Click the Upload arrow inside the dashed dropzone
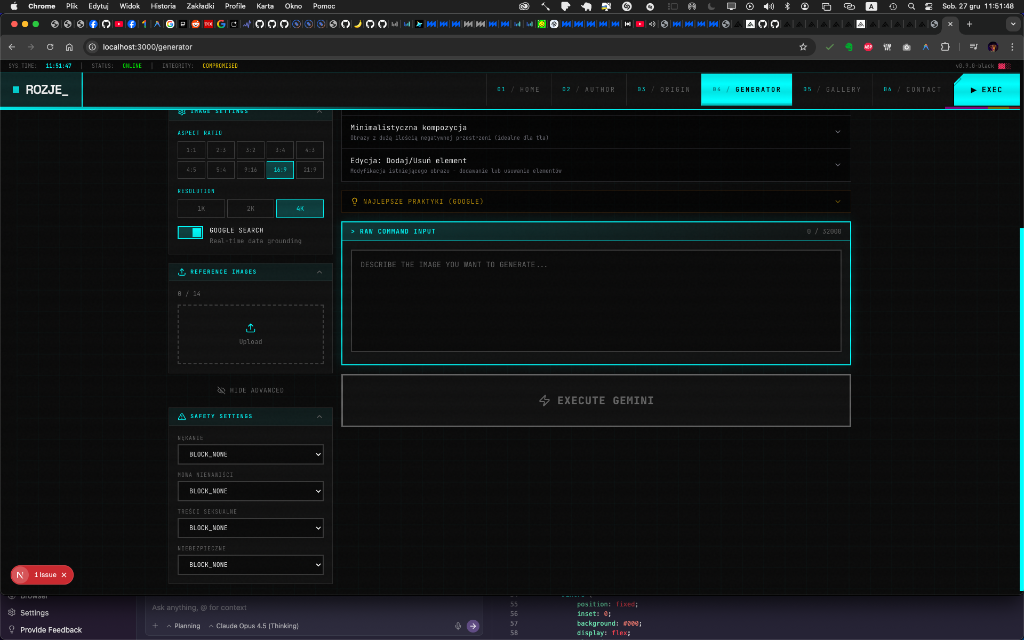1024x640 pixels. 250,327
